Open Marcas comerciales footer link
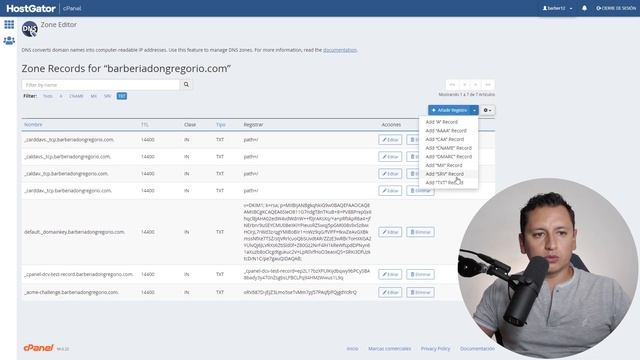Viewport: 640px width, 360px height. [389, 349]
